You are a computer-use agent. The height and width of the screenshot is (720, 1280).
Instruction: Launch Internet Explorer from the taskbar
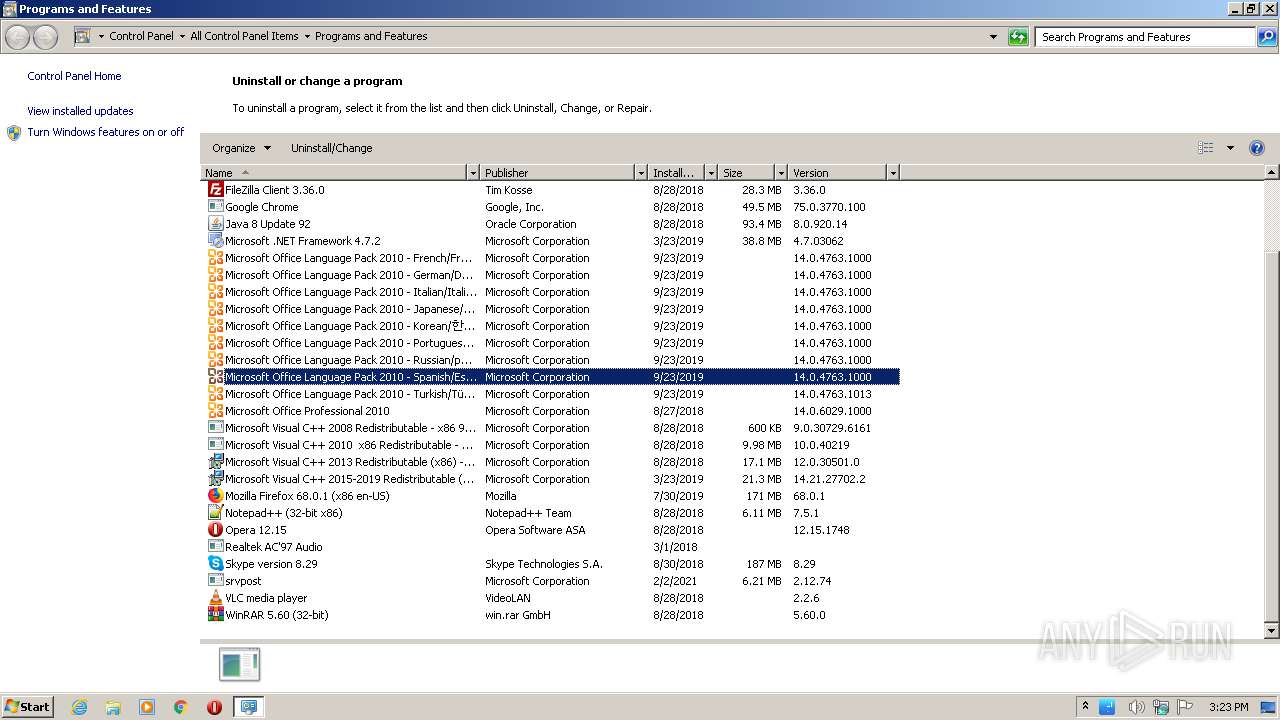[79, 707]
